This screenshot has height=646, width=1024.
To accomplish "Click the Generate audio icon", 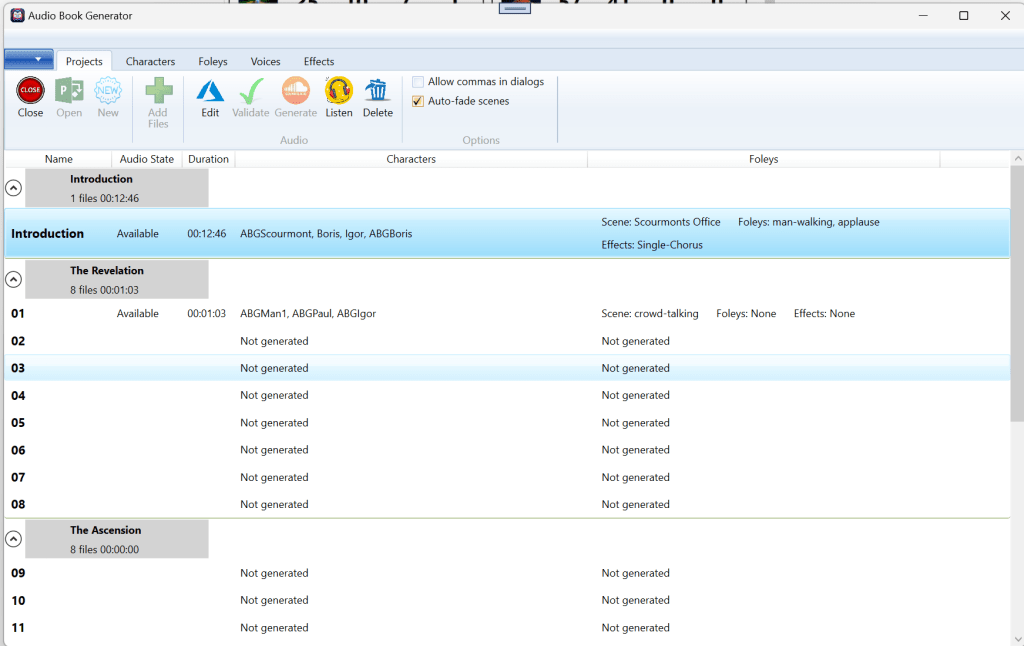I will click(295, 91).
